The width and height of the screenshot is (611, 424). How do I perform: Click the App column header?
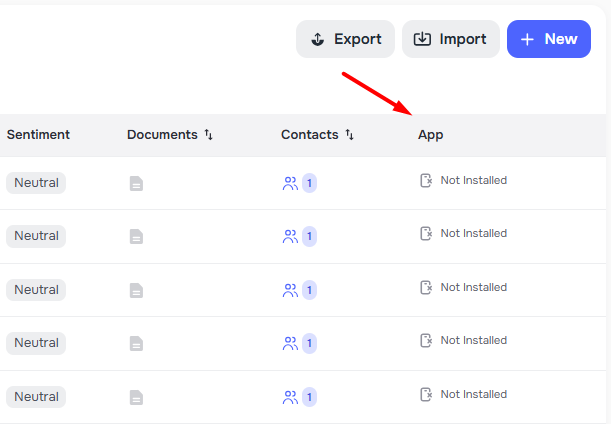pos(430,135)
